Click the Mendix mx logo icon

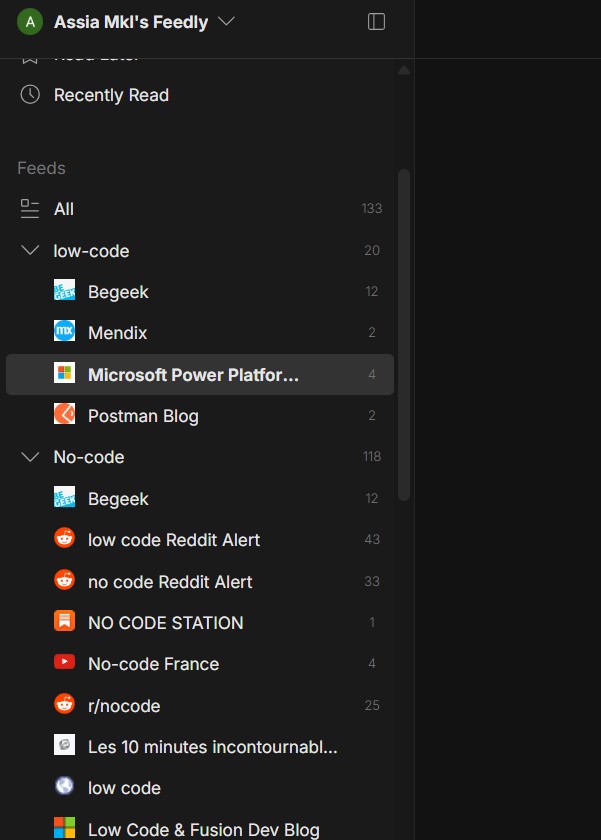[64, 331]
